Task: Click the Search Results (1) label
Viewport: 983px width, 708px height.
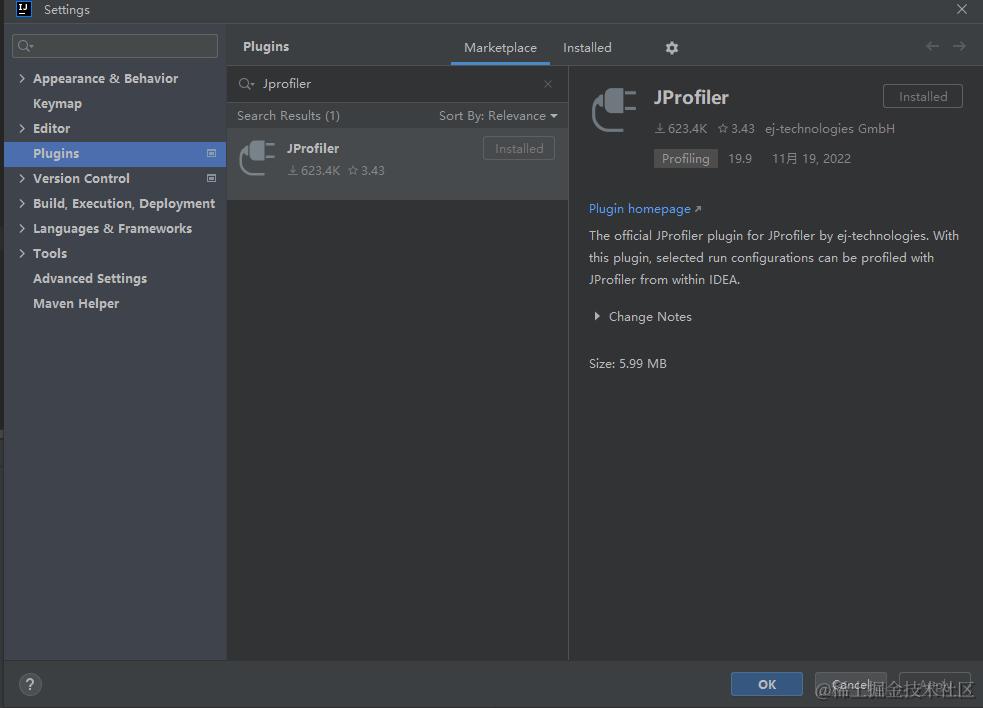Action: 288,116
